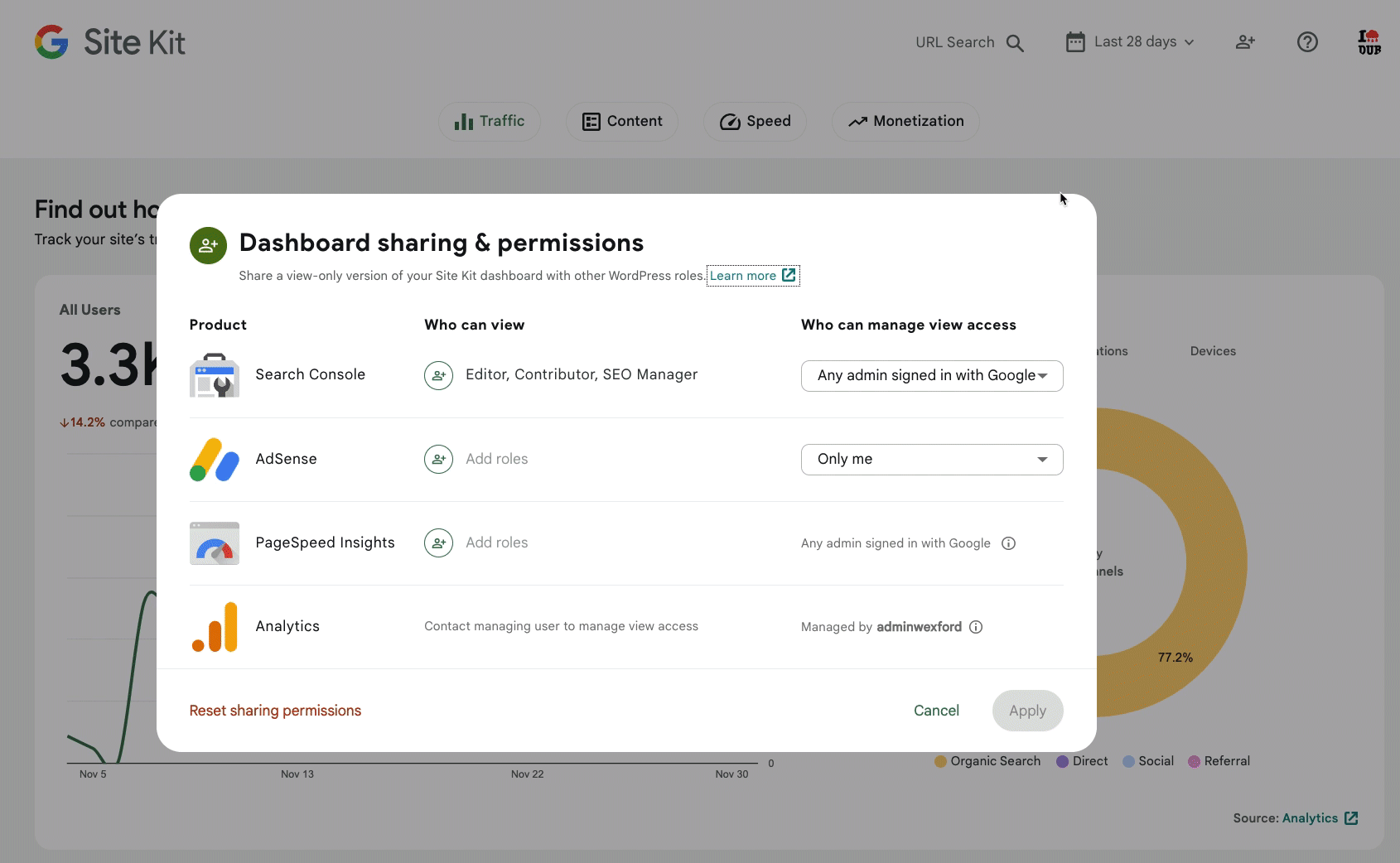Switch to the Traffic tab
This screenshot has width=1400, height=863.
490,122
